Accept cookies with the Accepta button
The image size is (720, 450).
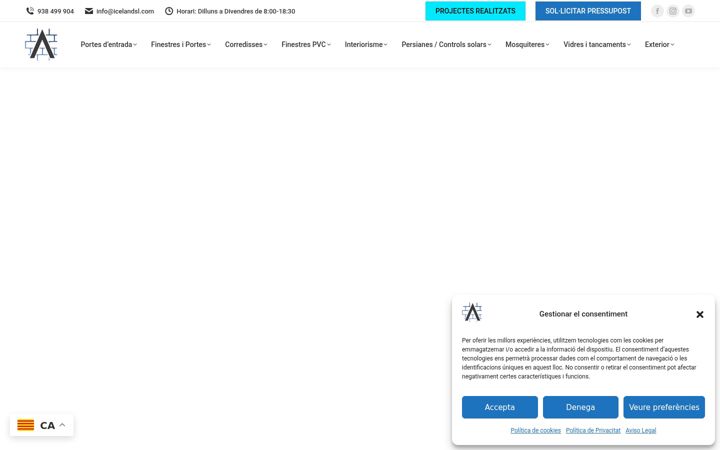click(500, 407)
